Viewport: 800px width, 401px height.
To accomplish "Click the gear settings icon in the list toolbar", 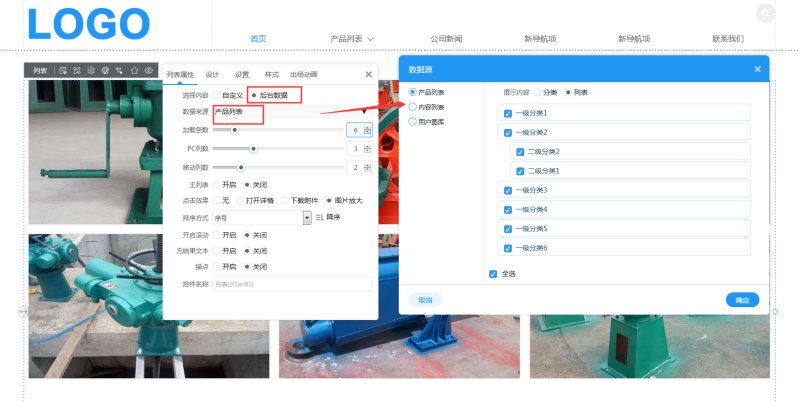I will click(91, 71).
